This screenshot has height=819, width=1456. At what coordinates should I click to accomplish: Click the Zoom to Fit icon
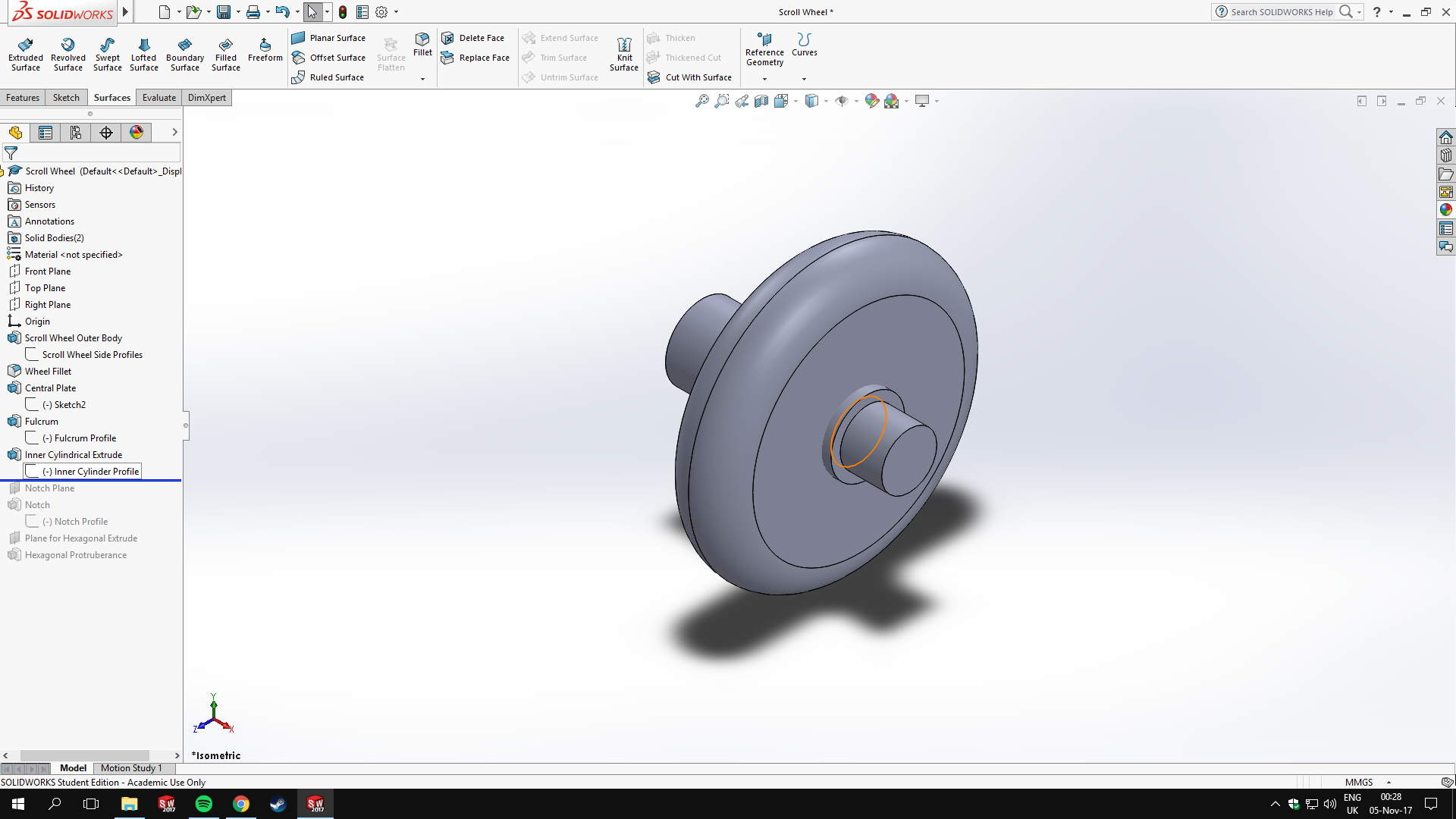[x=702, y=101]
